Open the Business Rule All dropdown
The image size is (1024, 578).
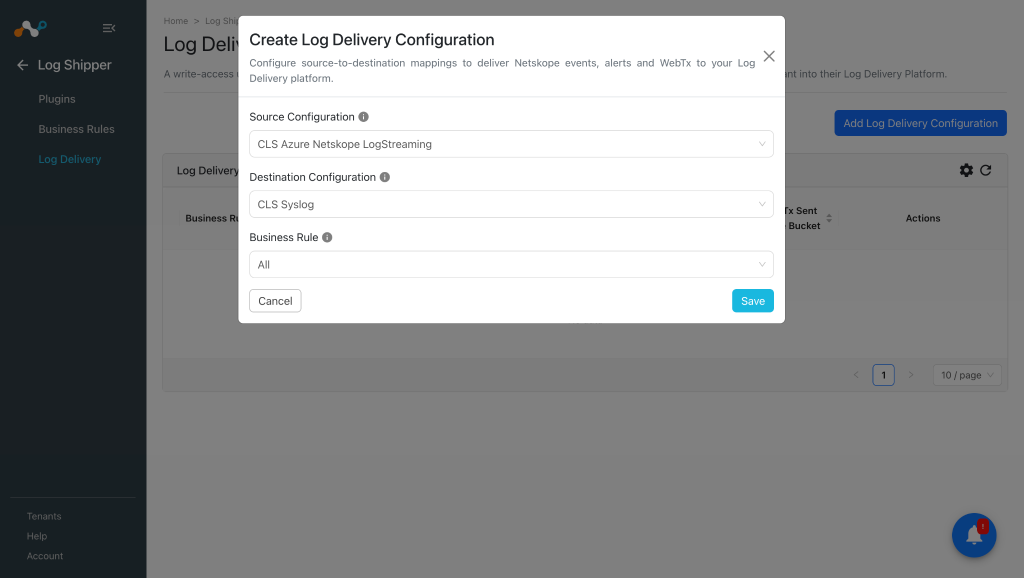click(x=511, y=264)
